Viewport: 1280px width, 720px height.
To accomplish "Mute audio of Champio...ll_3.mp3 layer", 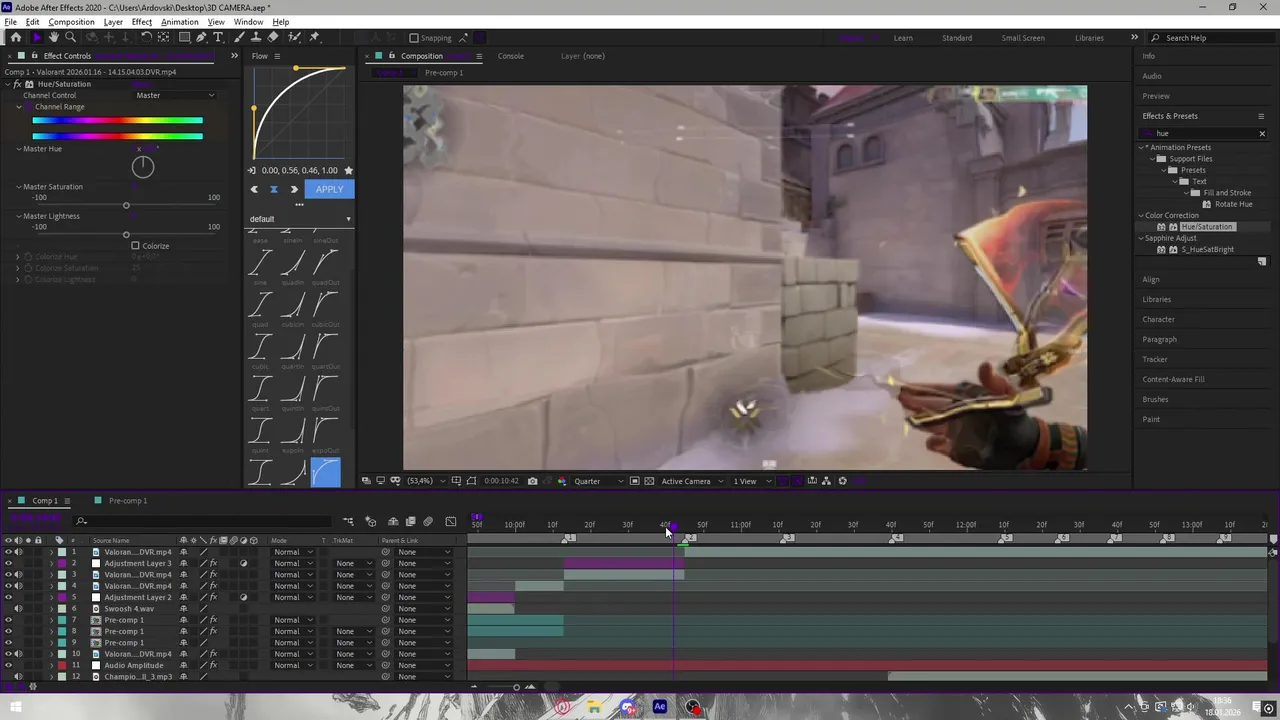I will click(18, 677).
